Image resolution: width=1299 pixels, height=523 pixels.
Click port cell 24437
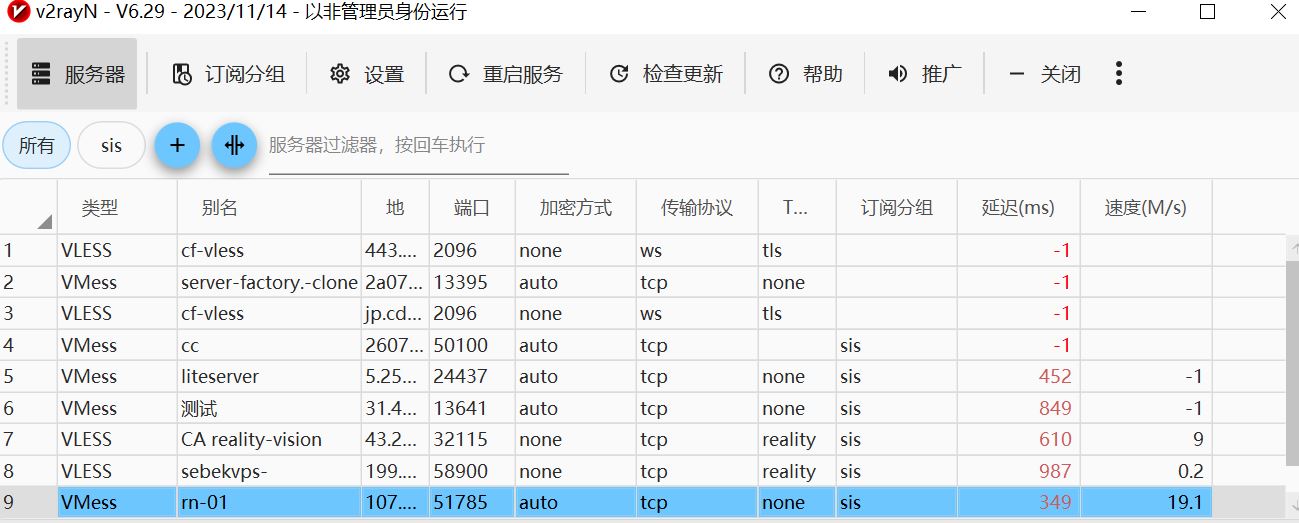460,377
